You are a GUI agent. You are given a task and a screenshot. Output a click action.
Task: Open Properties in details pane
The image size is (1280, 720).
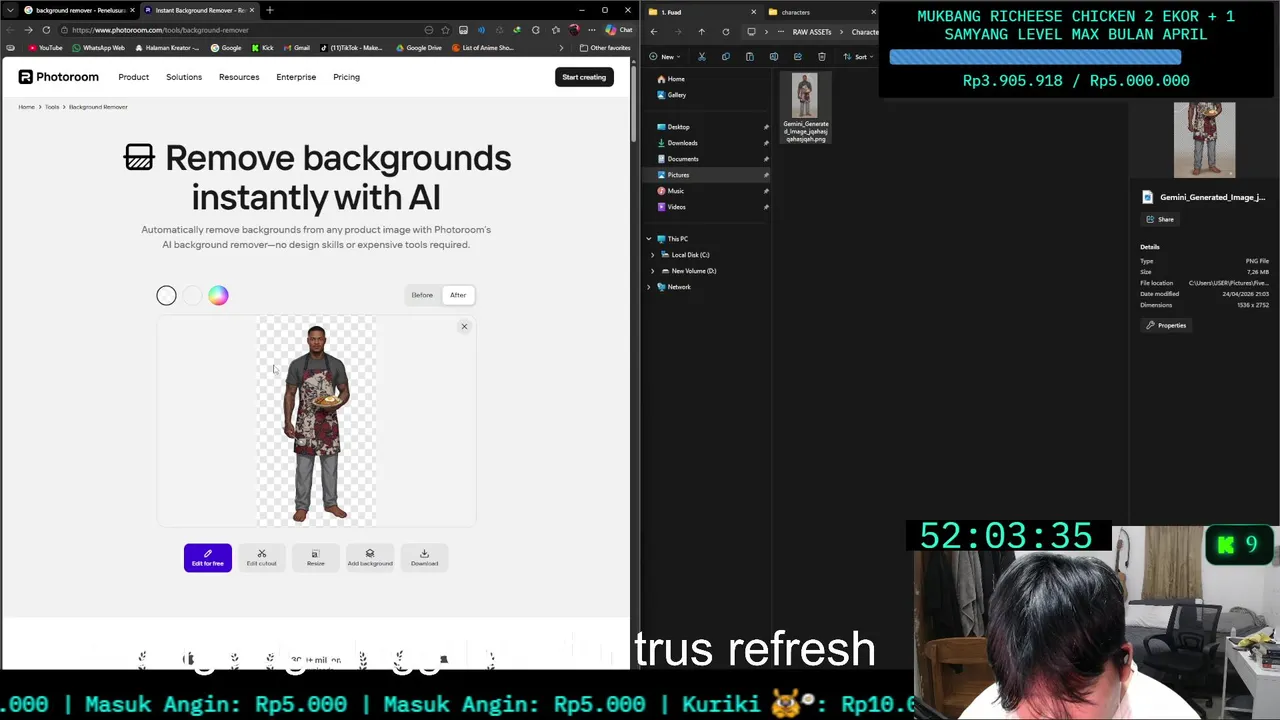(x=1166, y=325)
